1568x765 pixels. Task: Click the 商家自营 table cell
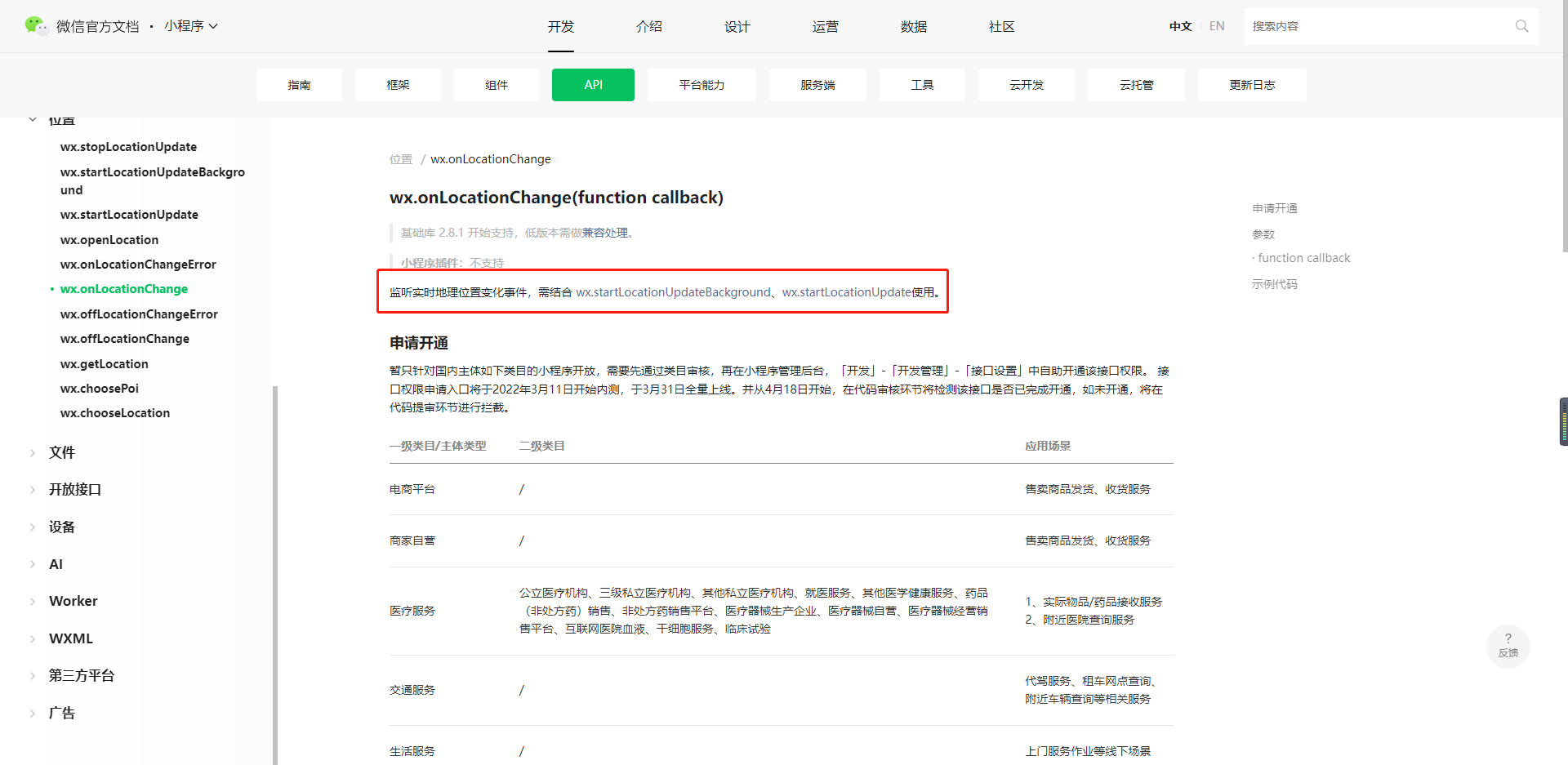[412, 540]
